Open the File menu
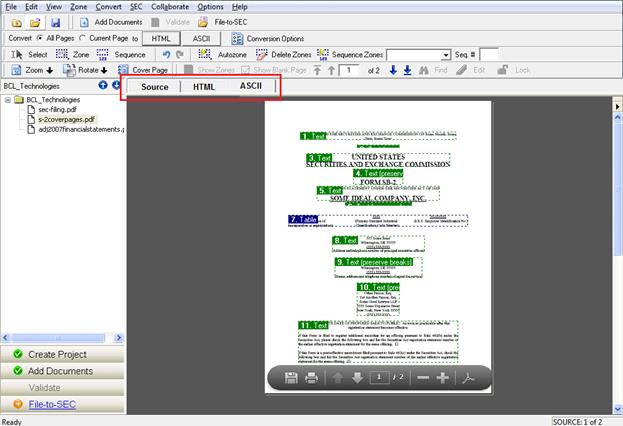The height and width of the screenshot is (426, 623). point(11,7)
